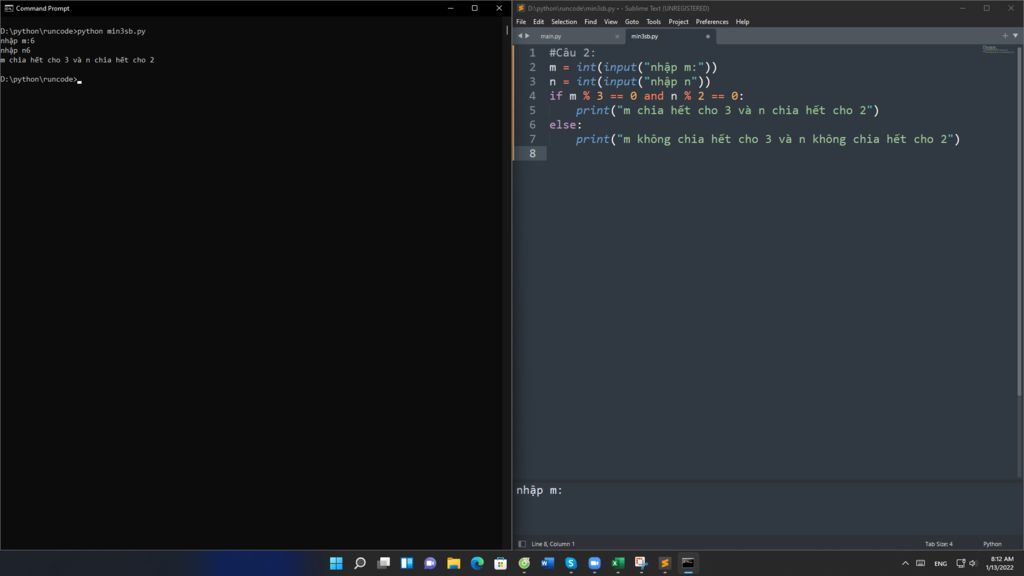Open the Project menu
This screenshot has height=576, width=1024.
(x=678, y=22)
